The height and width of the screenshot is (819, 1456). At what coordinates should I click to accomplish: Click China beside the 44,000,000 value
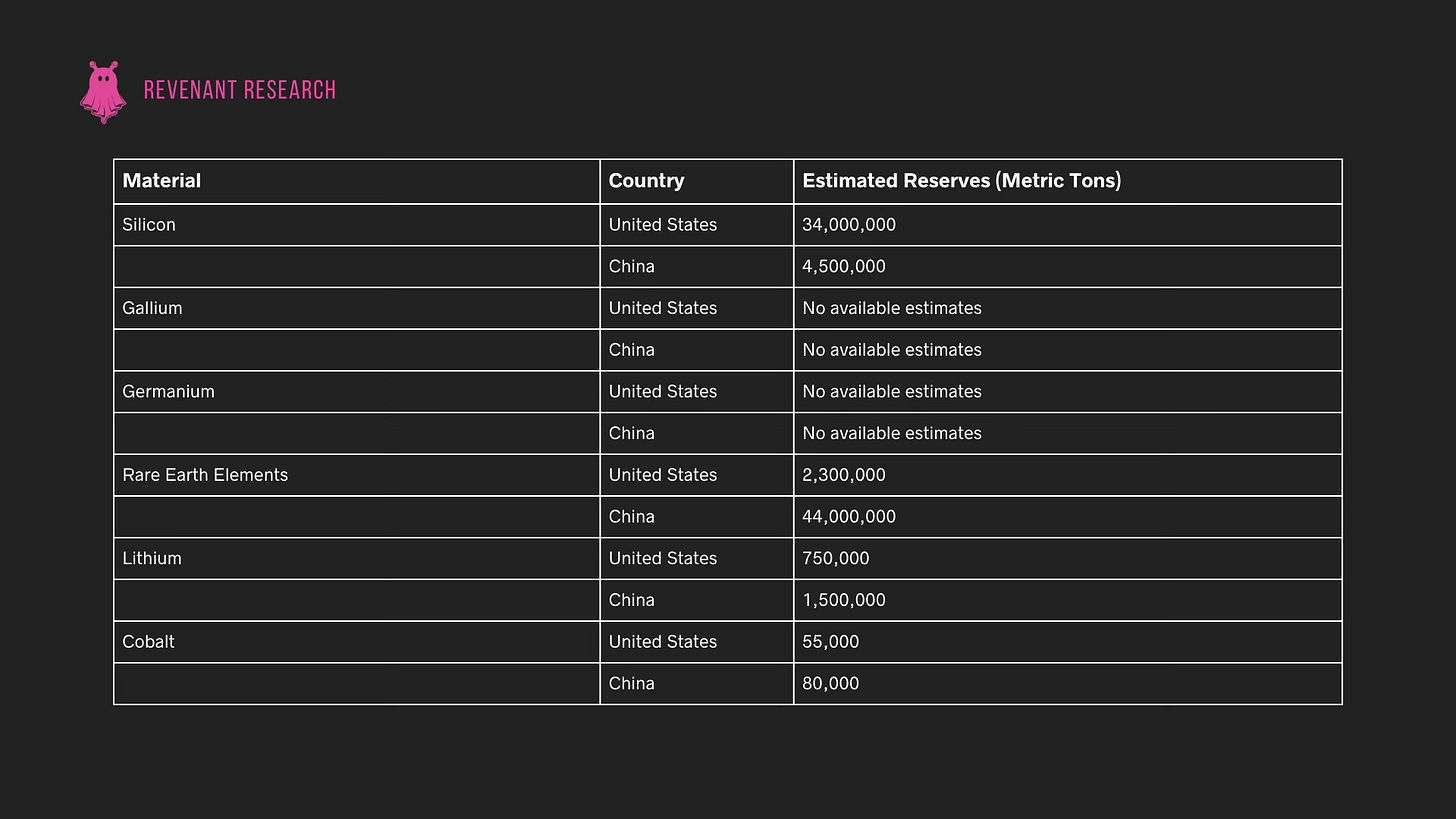coord(632,517)
